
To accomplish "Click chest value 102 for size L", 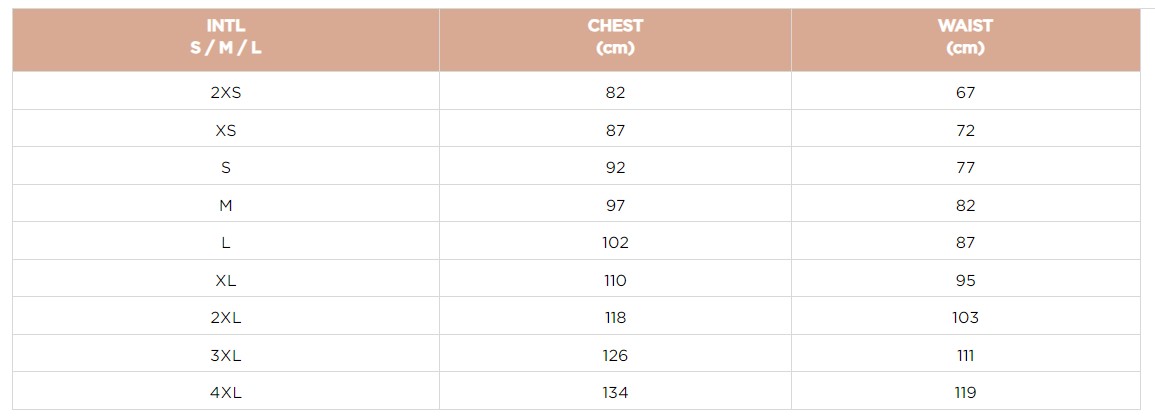I will pyautogui.click(x=615, y=243).
